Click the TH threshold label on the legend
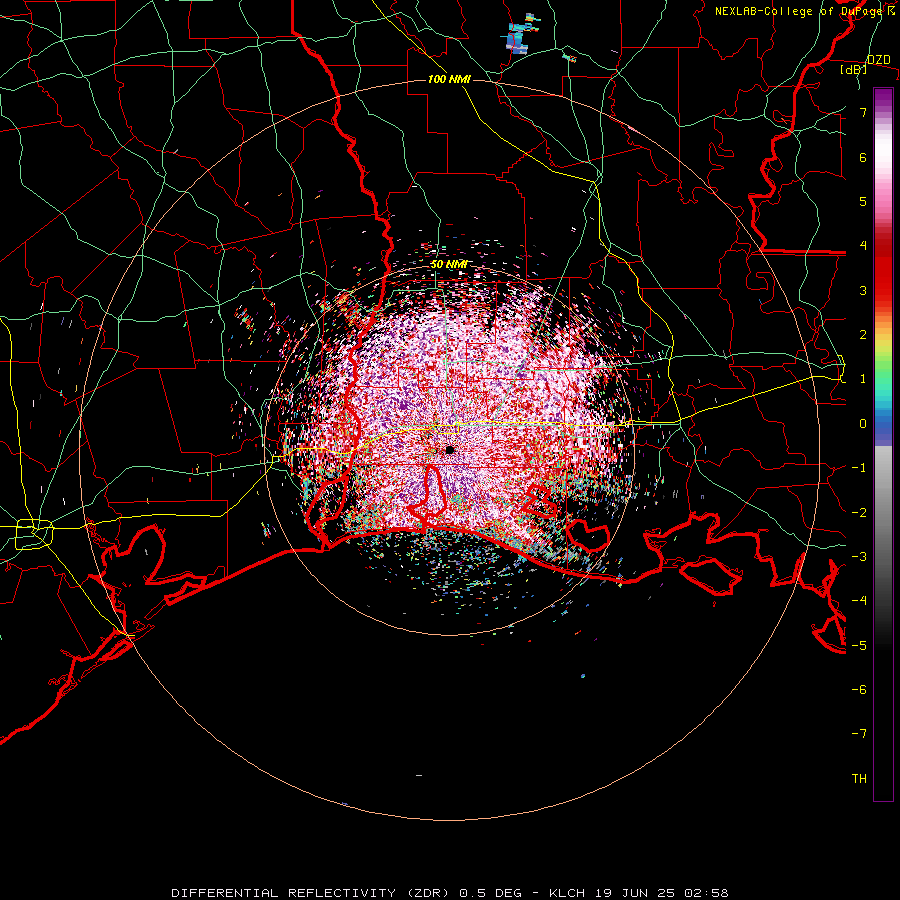The width and height of the screenshot is (900, 900). [x=859, y=779]
